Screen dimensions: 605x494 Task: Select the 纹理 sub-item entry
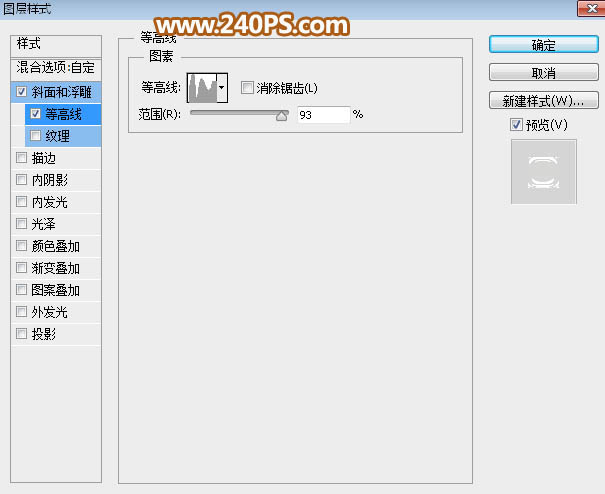pos(58,136)
